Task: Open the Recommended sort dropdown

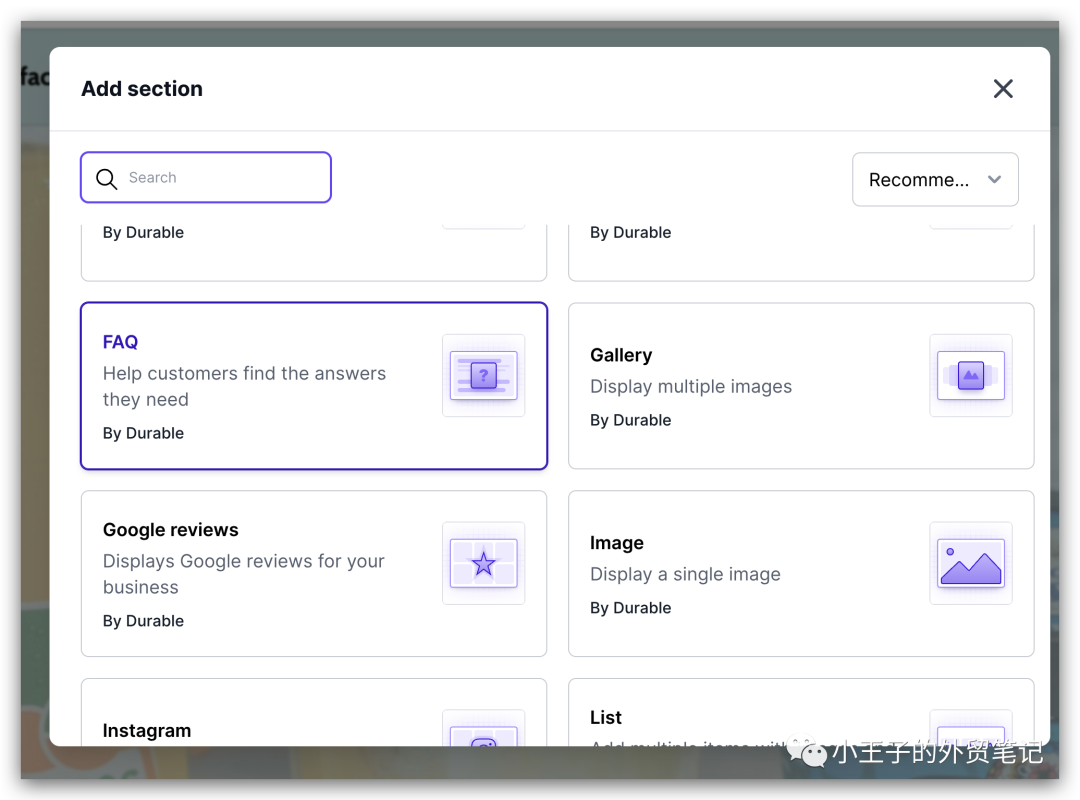Action: [935, 179]
